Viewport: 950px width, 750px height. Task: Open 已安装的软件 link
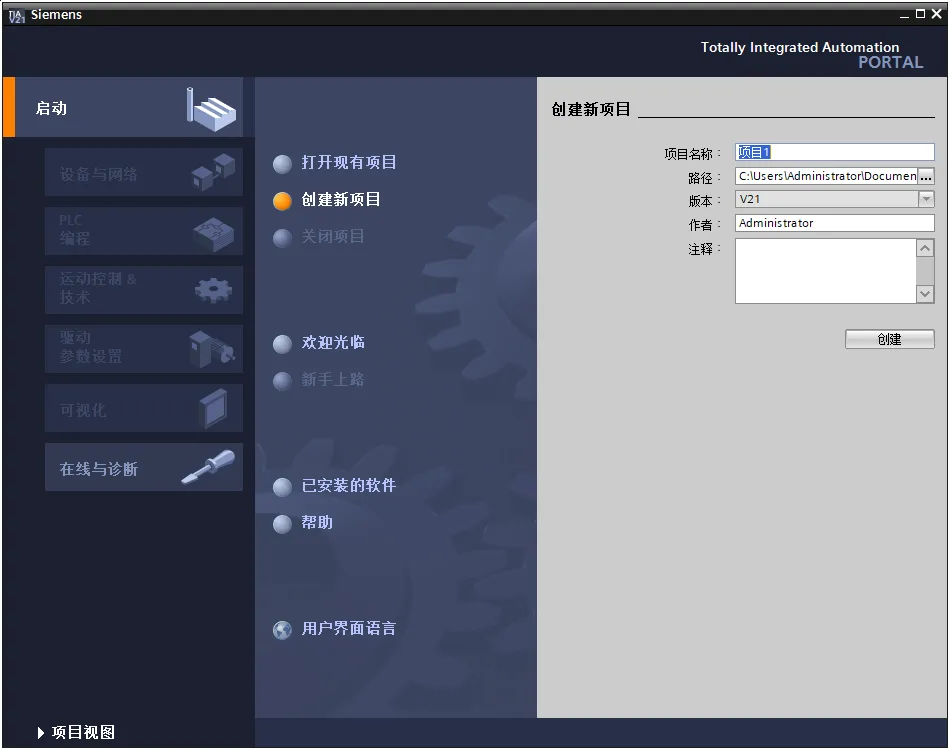349,485
